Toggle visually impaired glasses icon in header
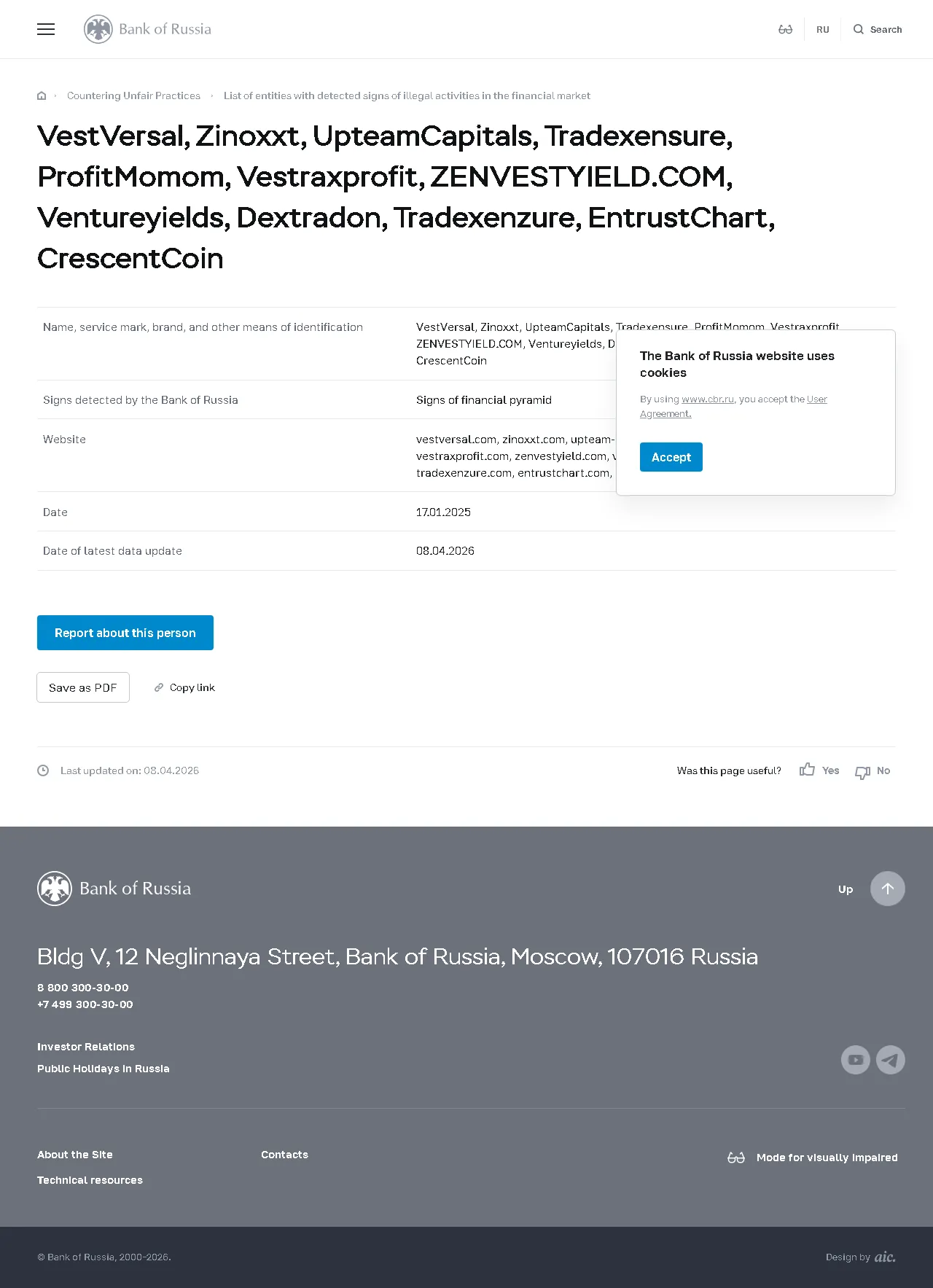Screen dimensions: 933x1288 [x=785, y=29]
